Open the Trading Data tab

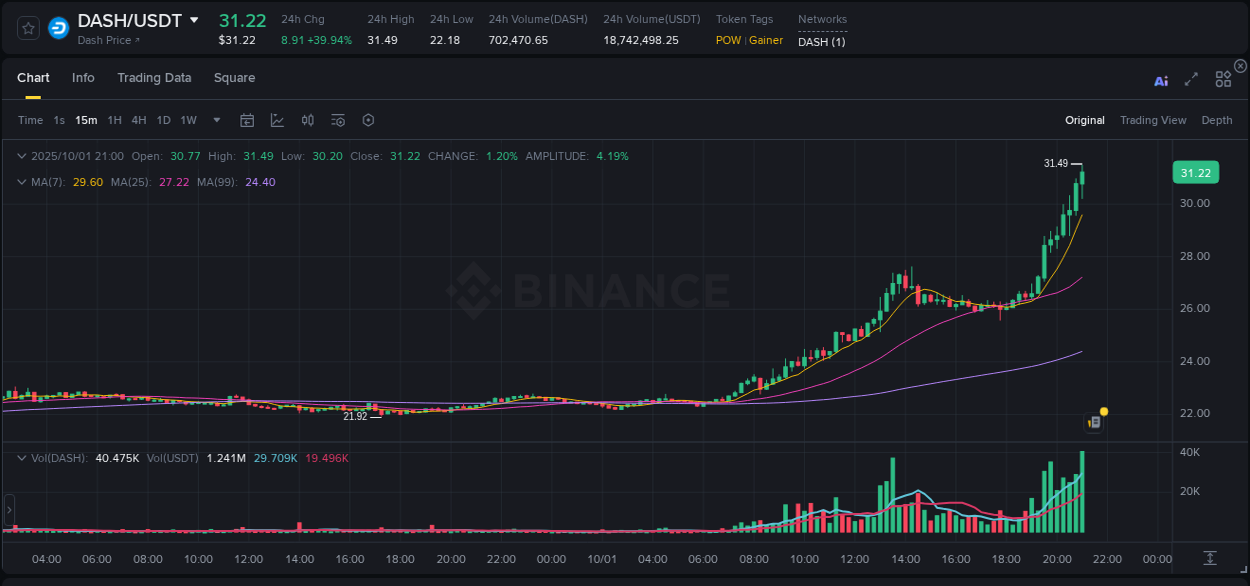point(154,77)
